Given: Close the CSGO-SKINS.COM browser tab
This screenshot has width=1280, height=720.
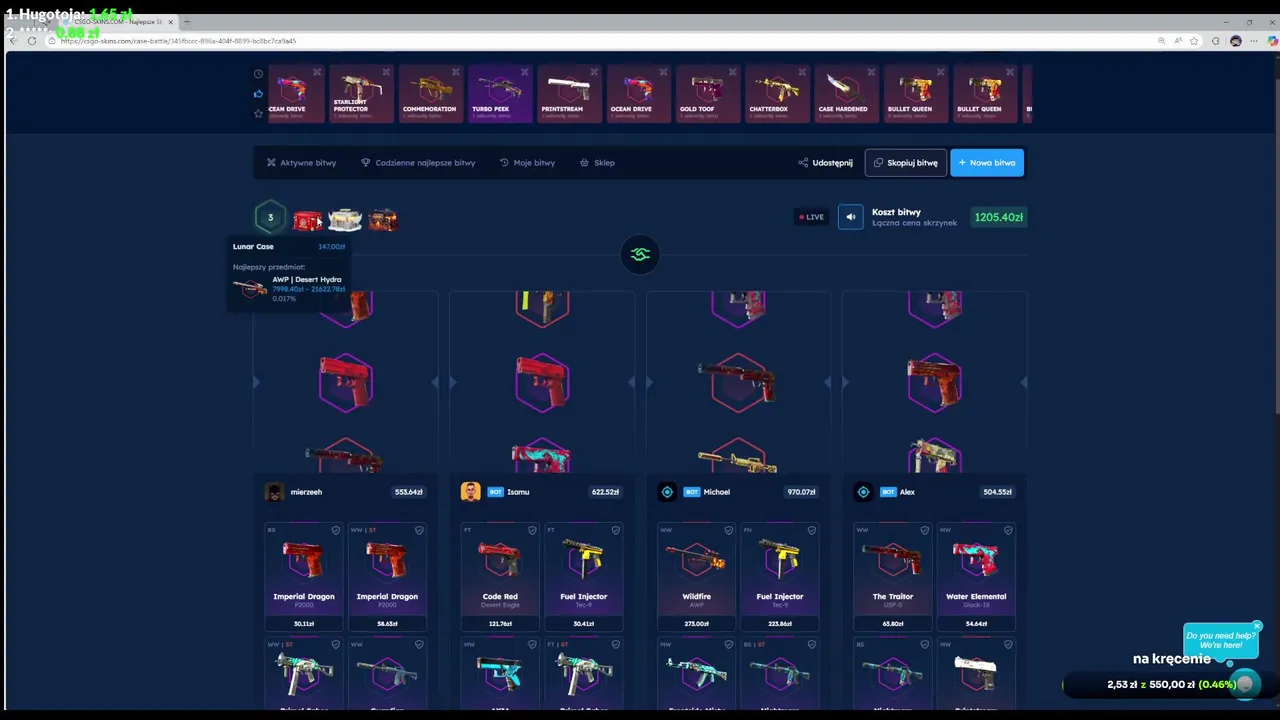Looking at the screenshot, I should coord(170,22).
